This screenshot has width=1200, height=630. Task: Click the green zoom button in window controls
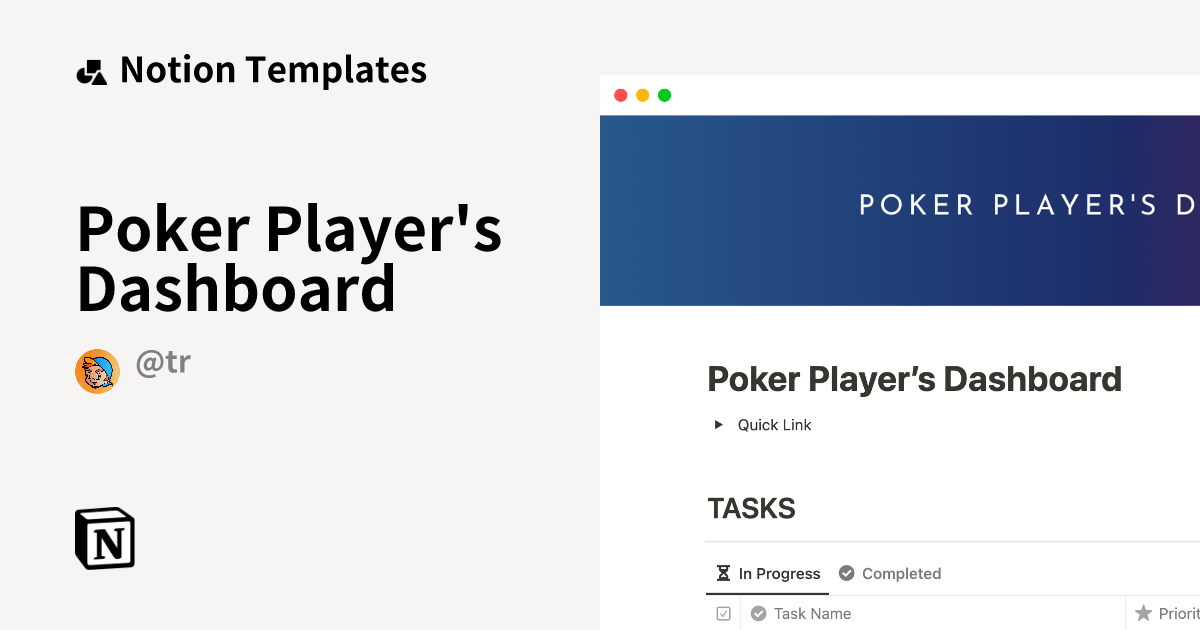point(664,95)
